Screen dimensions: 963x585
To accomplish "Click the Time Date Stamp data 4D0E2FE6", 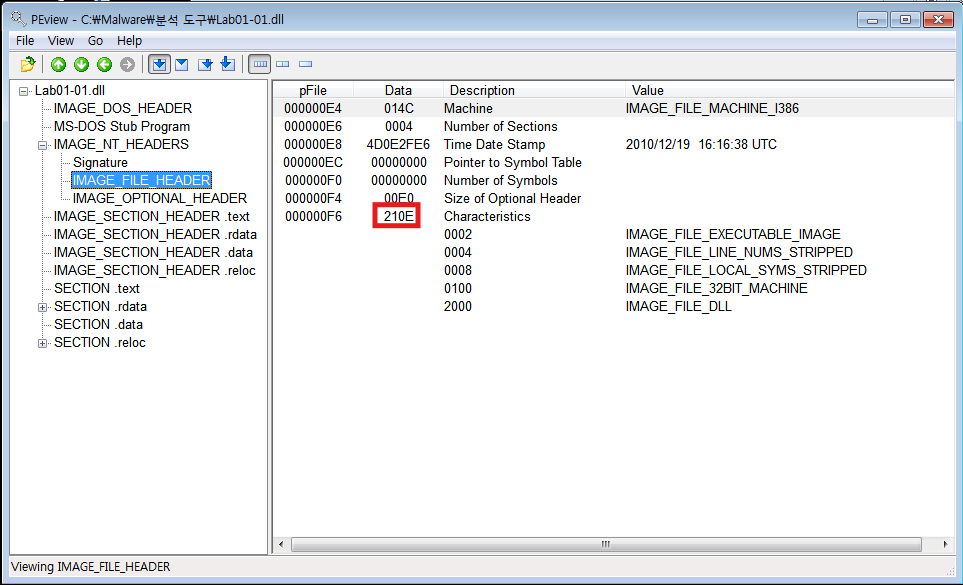I will tap(398, 145).
